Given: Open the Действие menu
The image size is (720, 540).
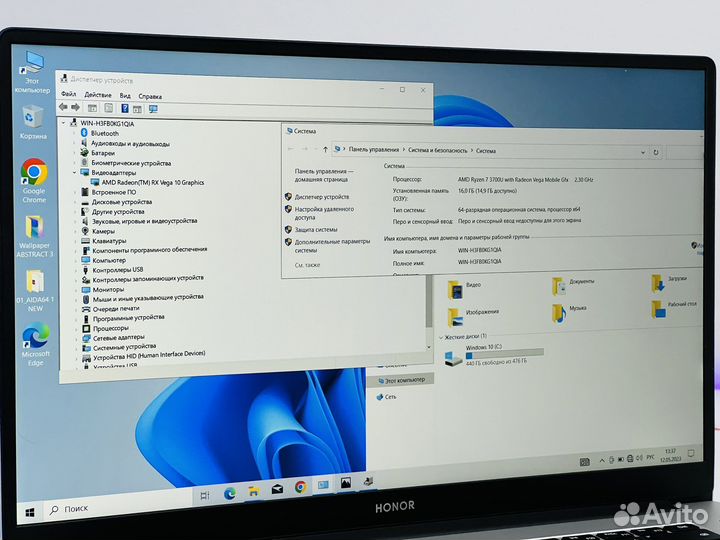Looking at the screenshot, I should click(98, 95).
